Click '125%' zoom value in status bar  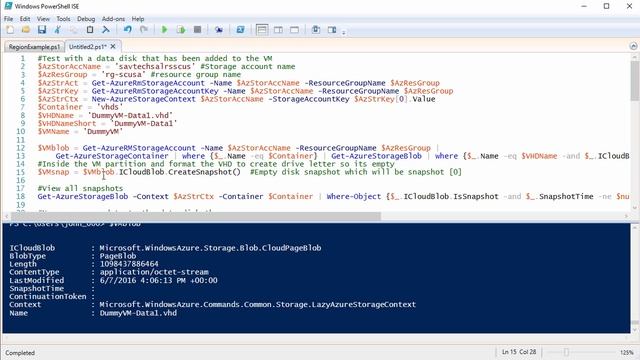click(x=627, y=352)
